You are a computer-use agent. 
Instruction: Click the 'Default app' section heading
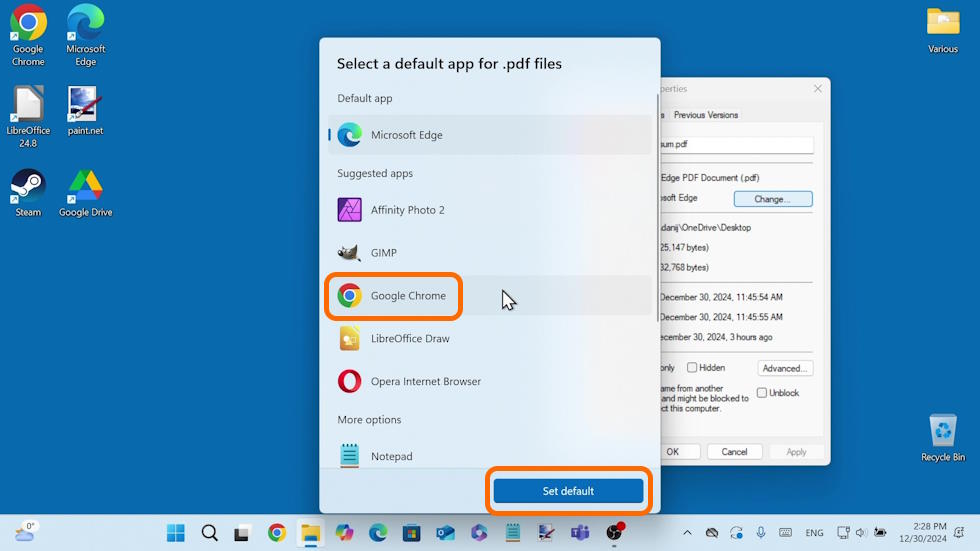tap(365, 98)
